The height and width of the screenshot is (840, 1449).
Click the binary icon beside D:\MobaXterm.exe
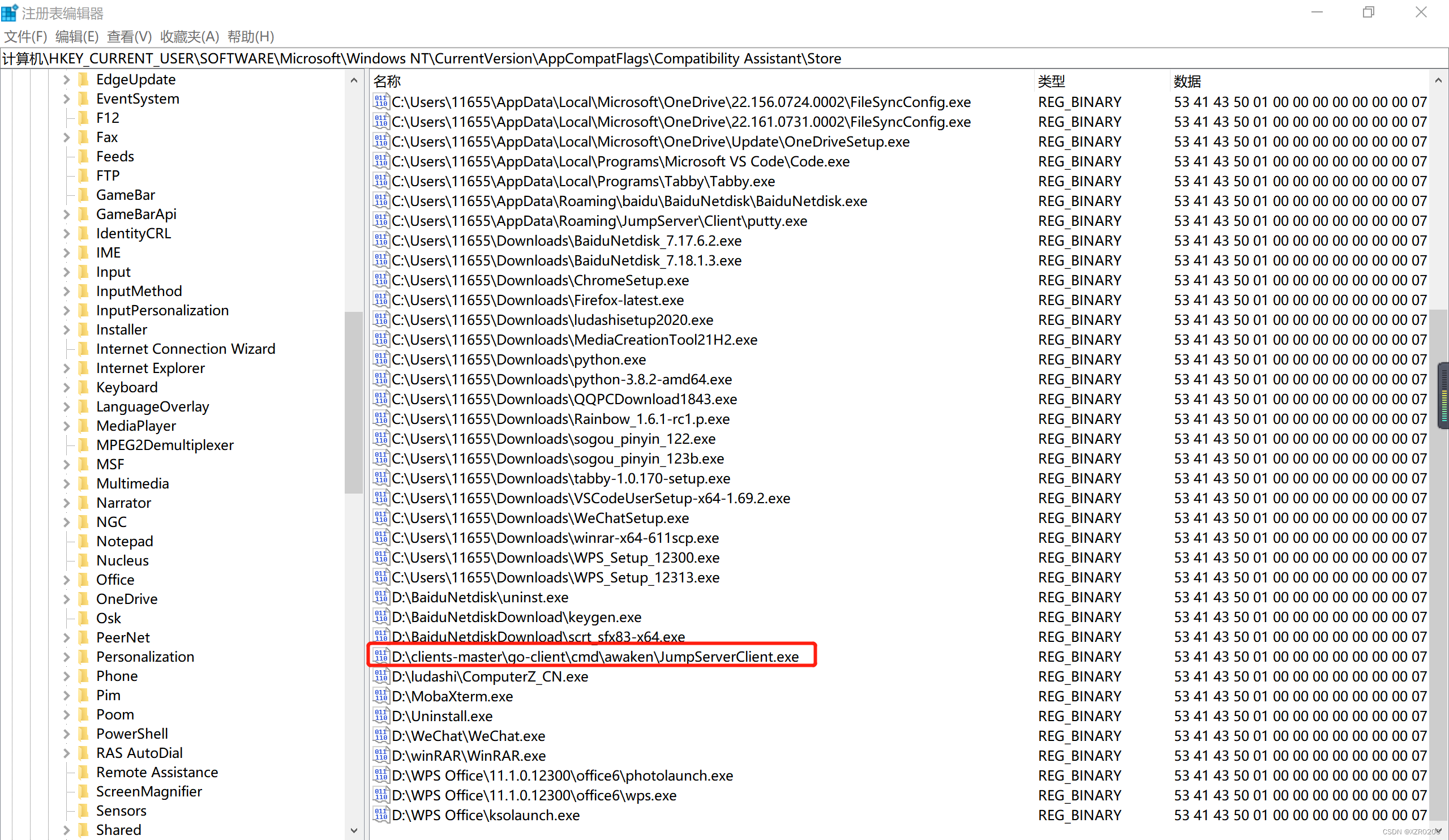point(381,696)
